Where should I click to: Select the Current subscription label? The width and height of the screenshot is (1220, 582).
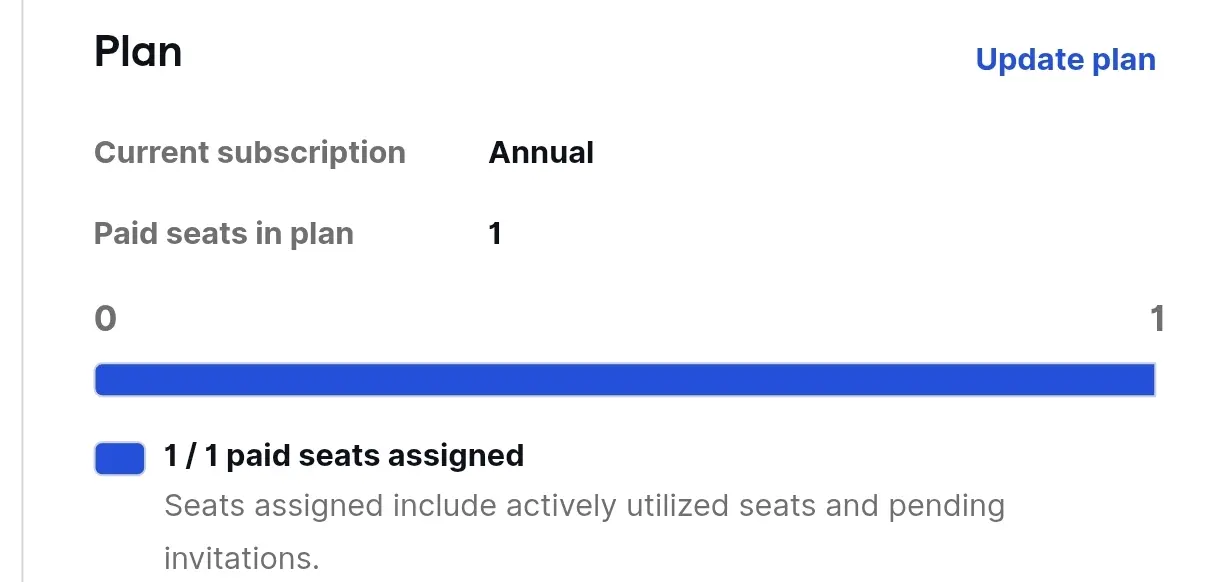[250, 153]
